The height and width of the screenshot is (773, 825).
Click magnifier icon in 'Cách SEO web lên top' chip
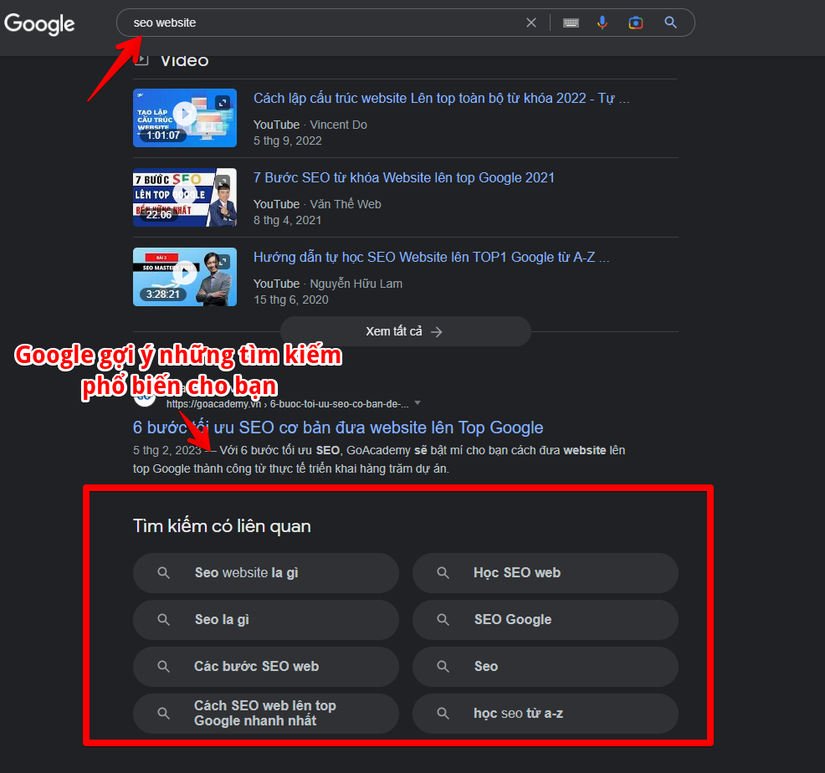[x=164, y=714]
